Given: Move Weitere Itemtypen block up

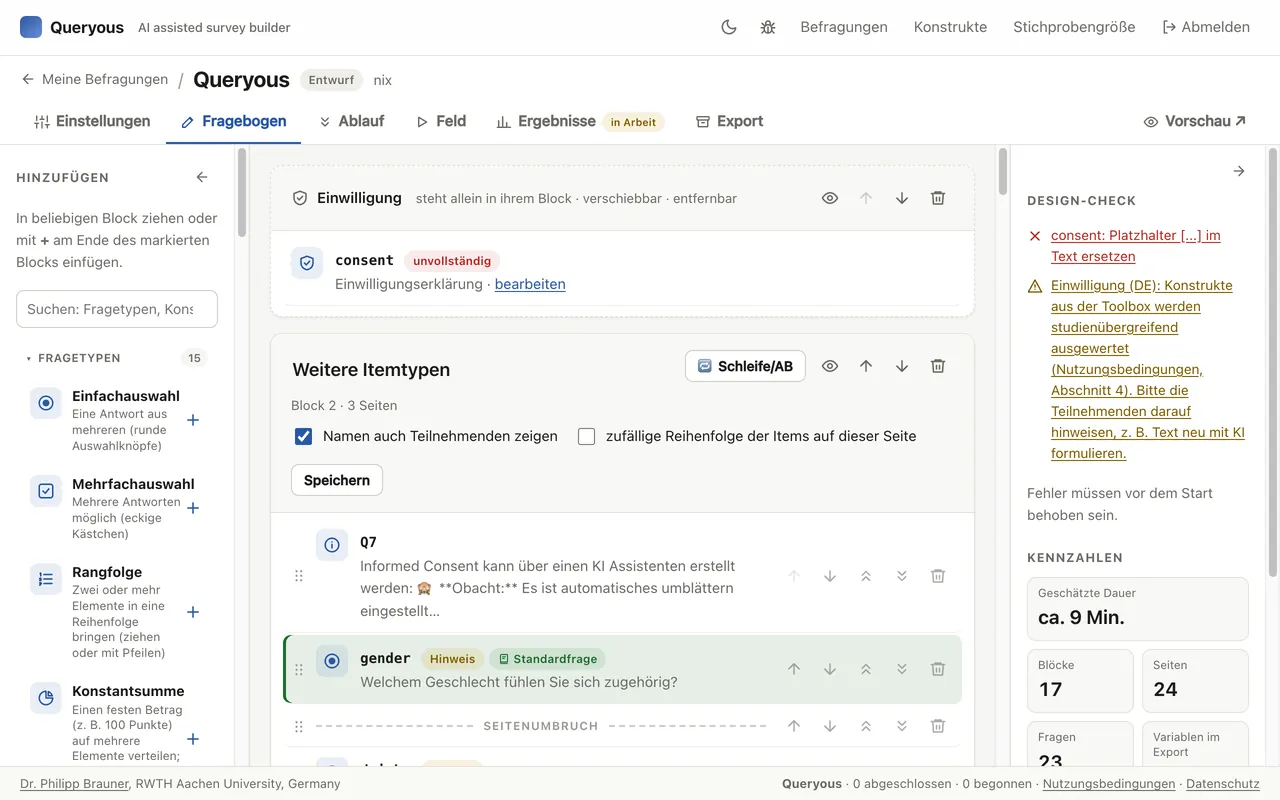Looking at the screenshot, I should [866, 366].
